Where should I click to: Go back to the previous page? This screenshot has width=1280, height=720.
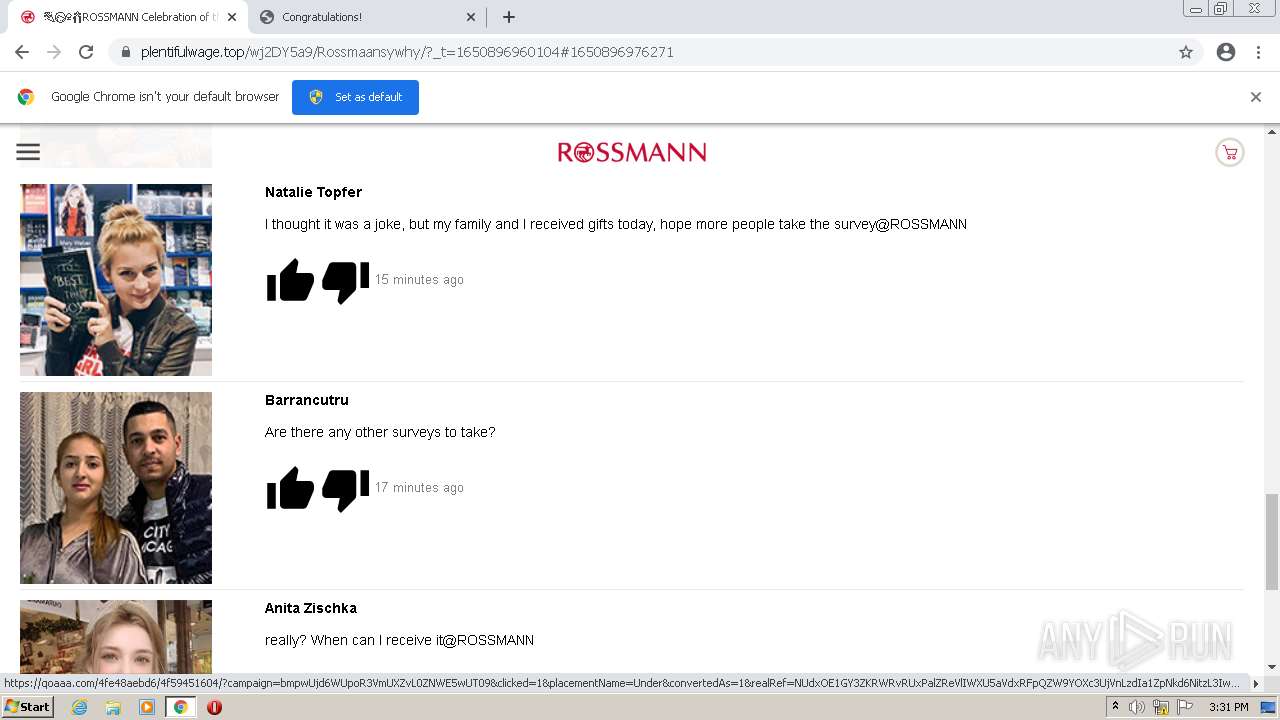(x=22, y=52)
